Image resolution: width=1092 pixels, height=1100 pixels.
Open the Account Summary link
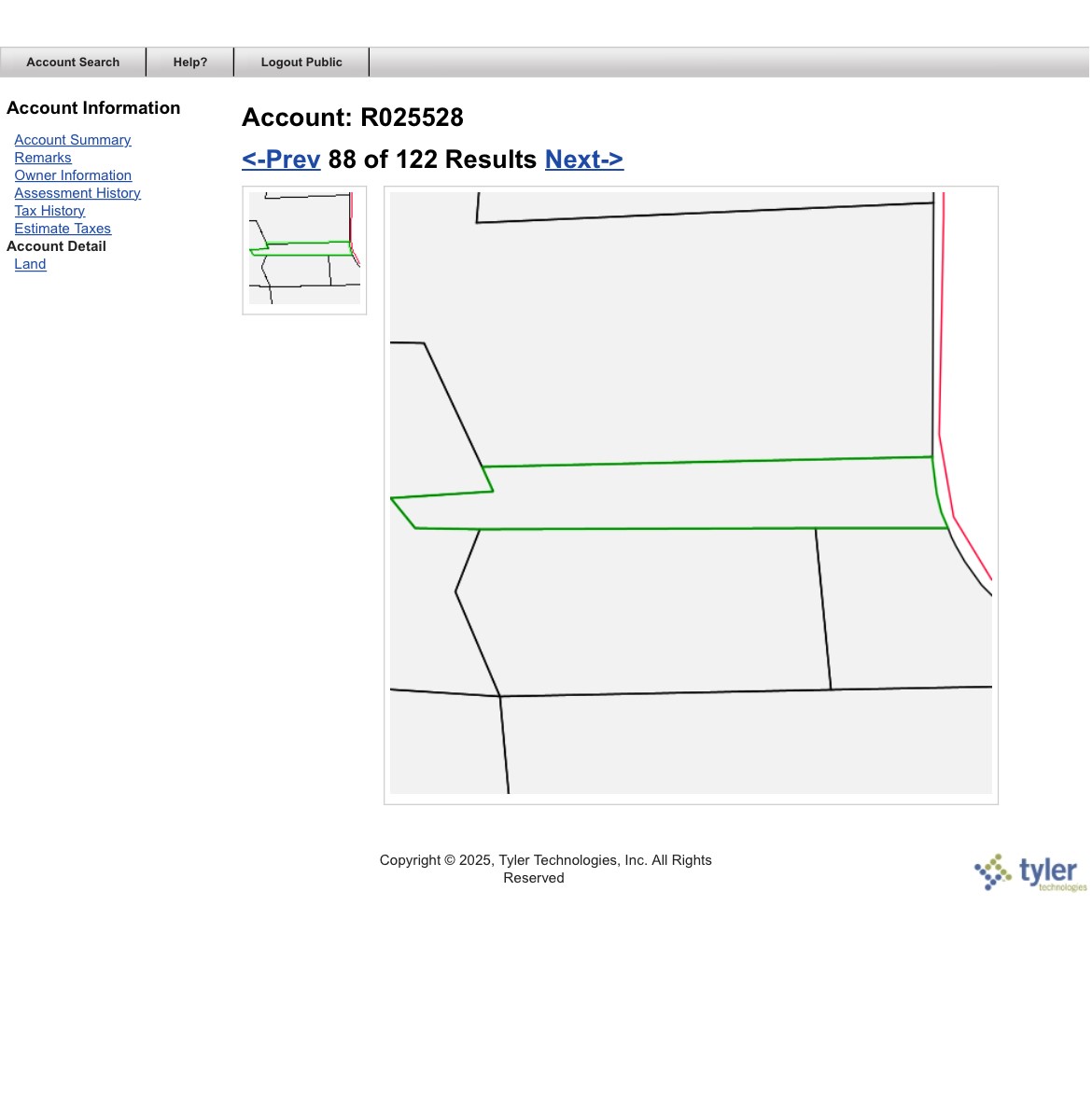click(73, 140)
